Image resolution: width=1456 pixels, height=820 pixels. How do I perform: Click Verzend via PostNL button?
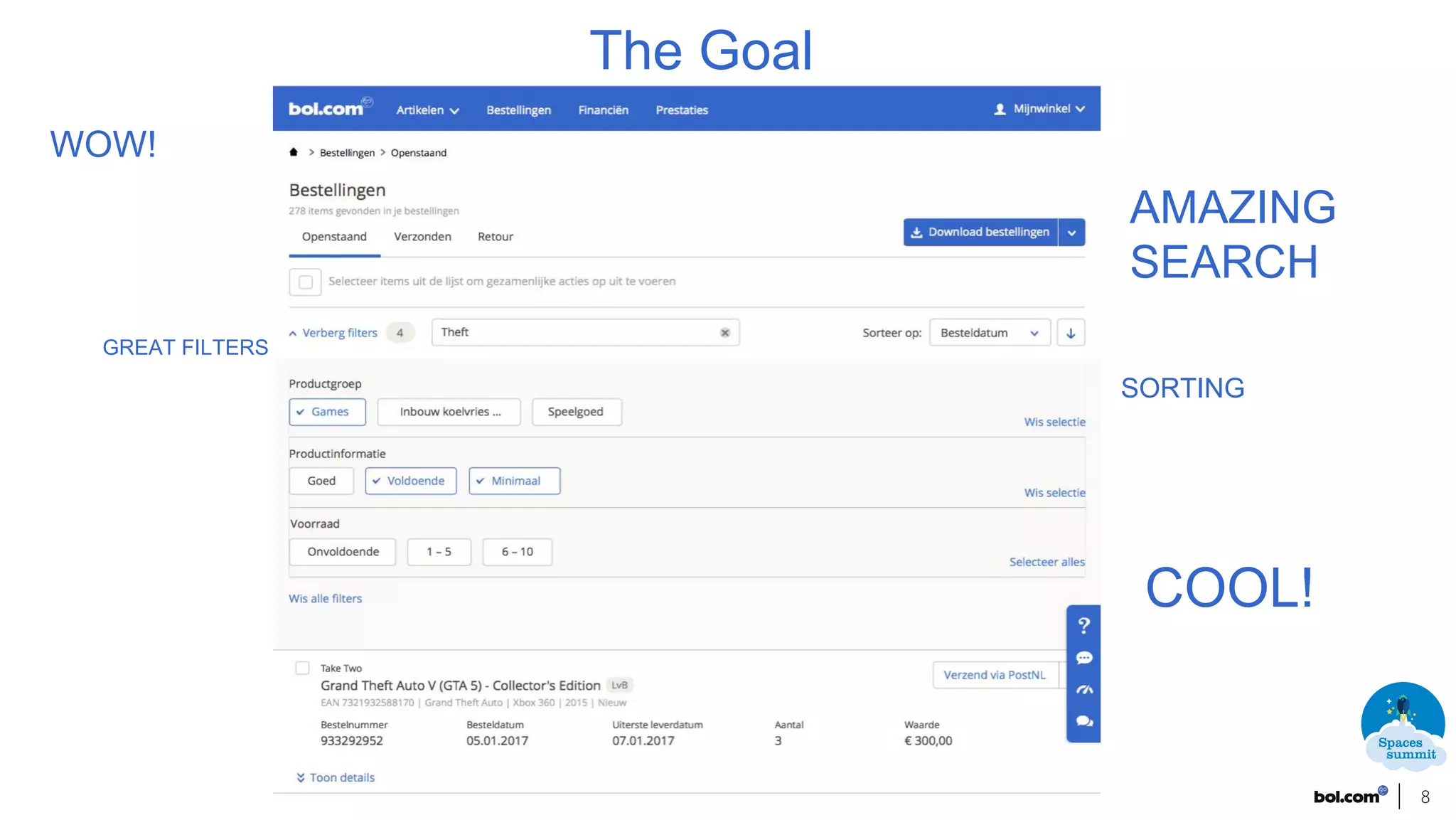995,675
